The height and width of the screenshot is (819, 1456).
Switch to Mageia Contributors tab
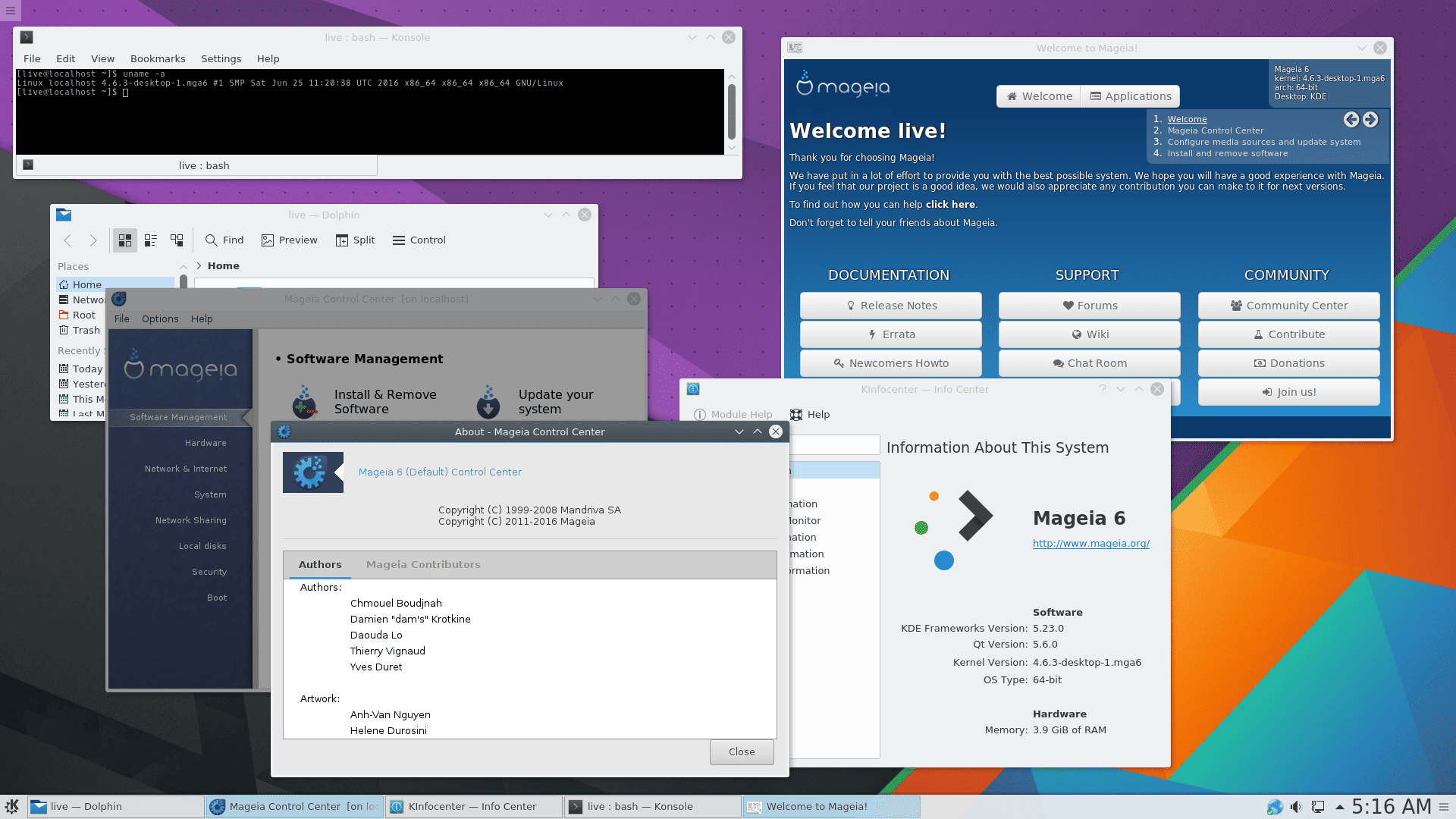(423, 565)
